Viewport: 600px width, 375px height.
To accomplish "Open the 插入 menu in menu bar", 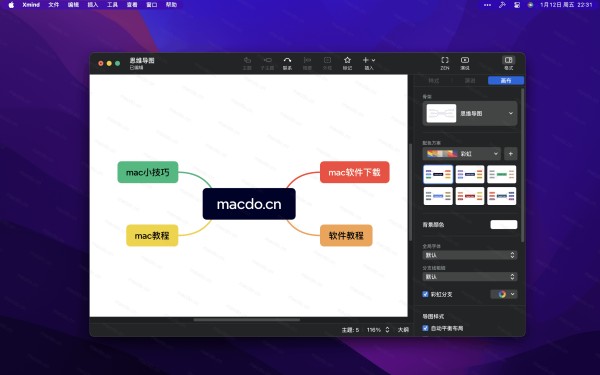I will coord(93,5).
